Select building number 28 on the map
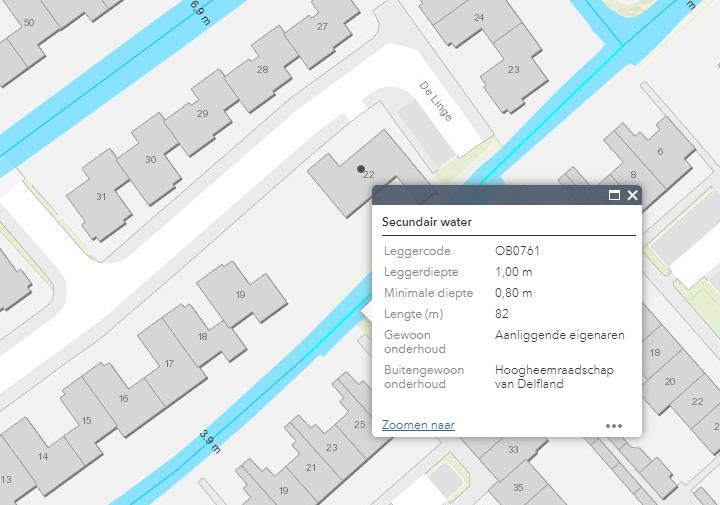Viewport: 720px width, 505px height. 262,69
